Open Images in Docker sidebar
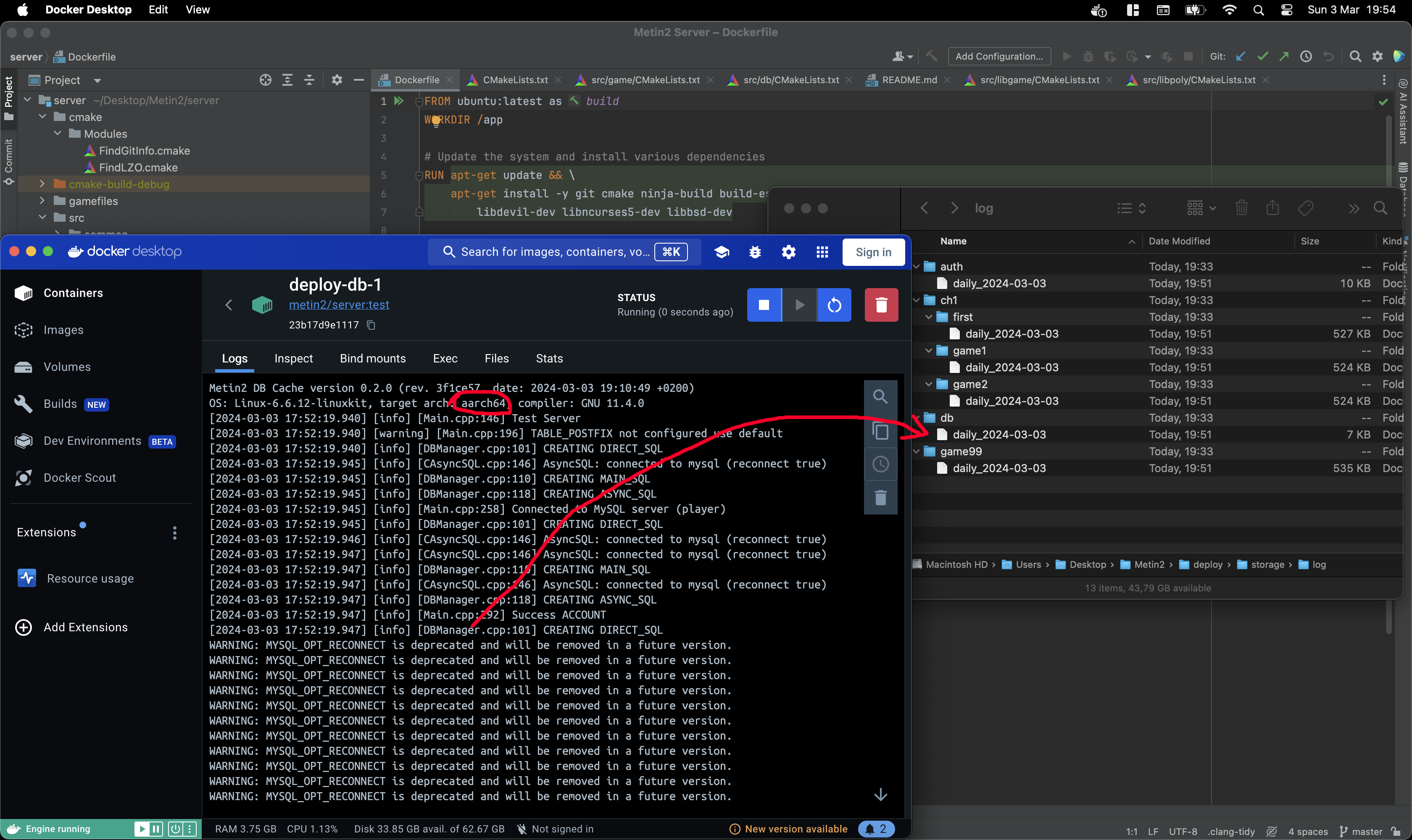The height and width of the screenshot is (840, 1412). click(63, 330)
